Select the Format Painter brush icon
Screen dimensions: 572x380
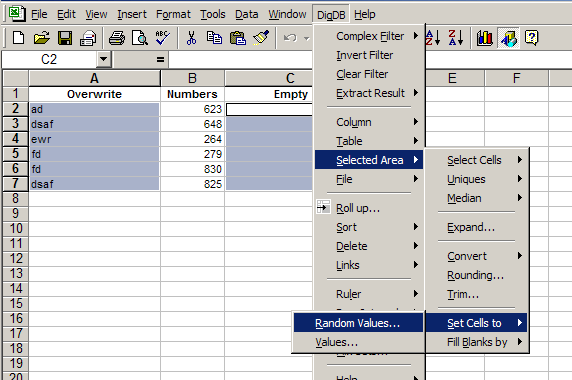point(261,38)
